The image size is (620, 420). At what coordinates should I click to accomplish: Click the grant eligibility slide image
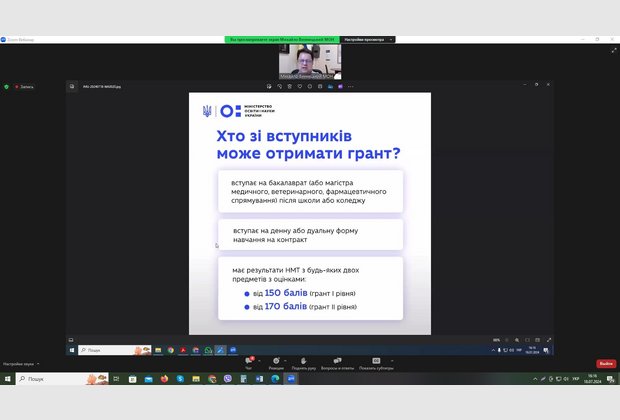pyautogui.click(x=310, y=213)
